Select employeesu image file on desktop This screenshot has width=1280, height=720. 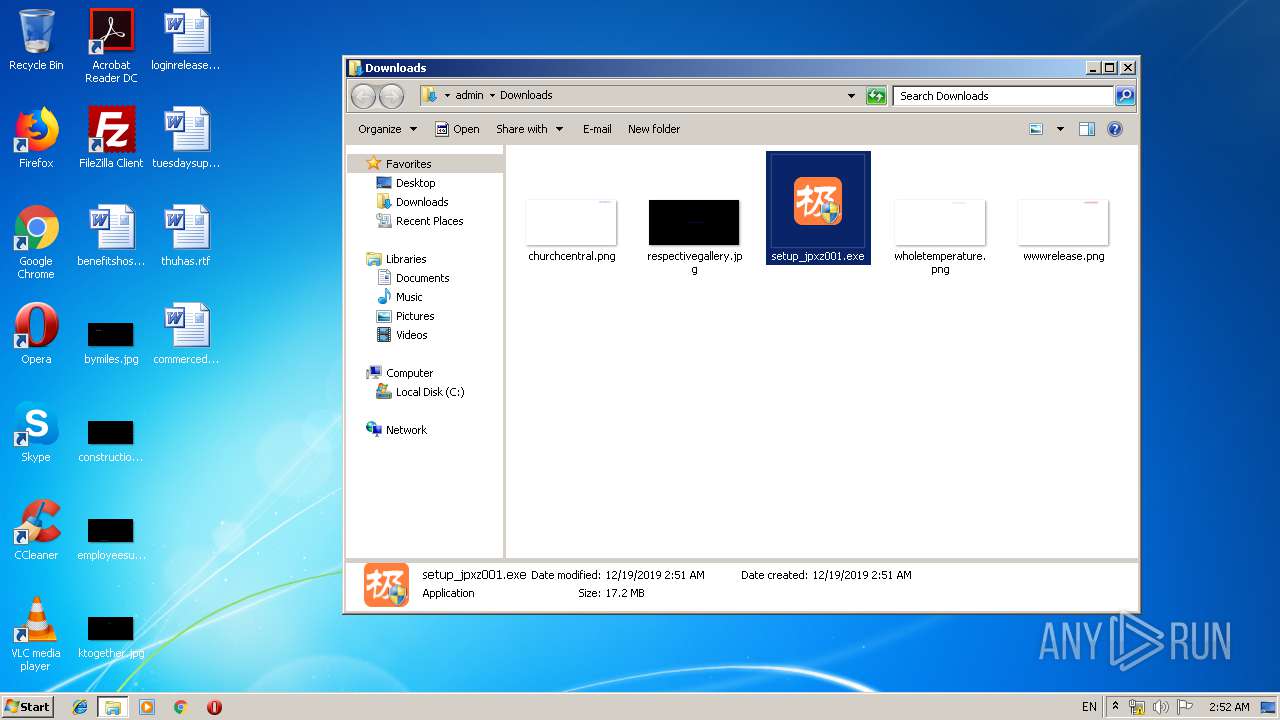[x=111, y=539]
